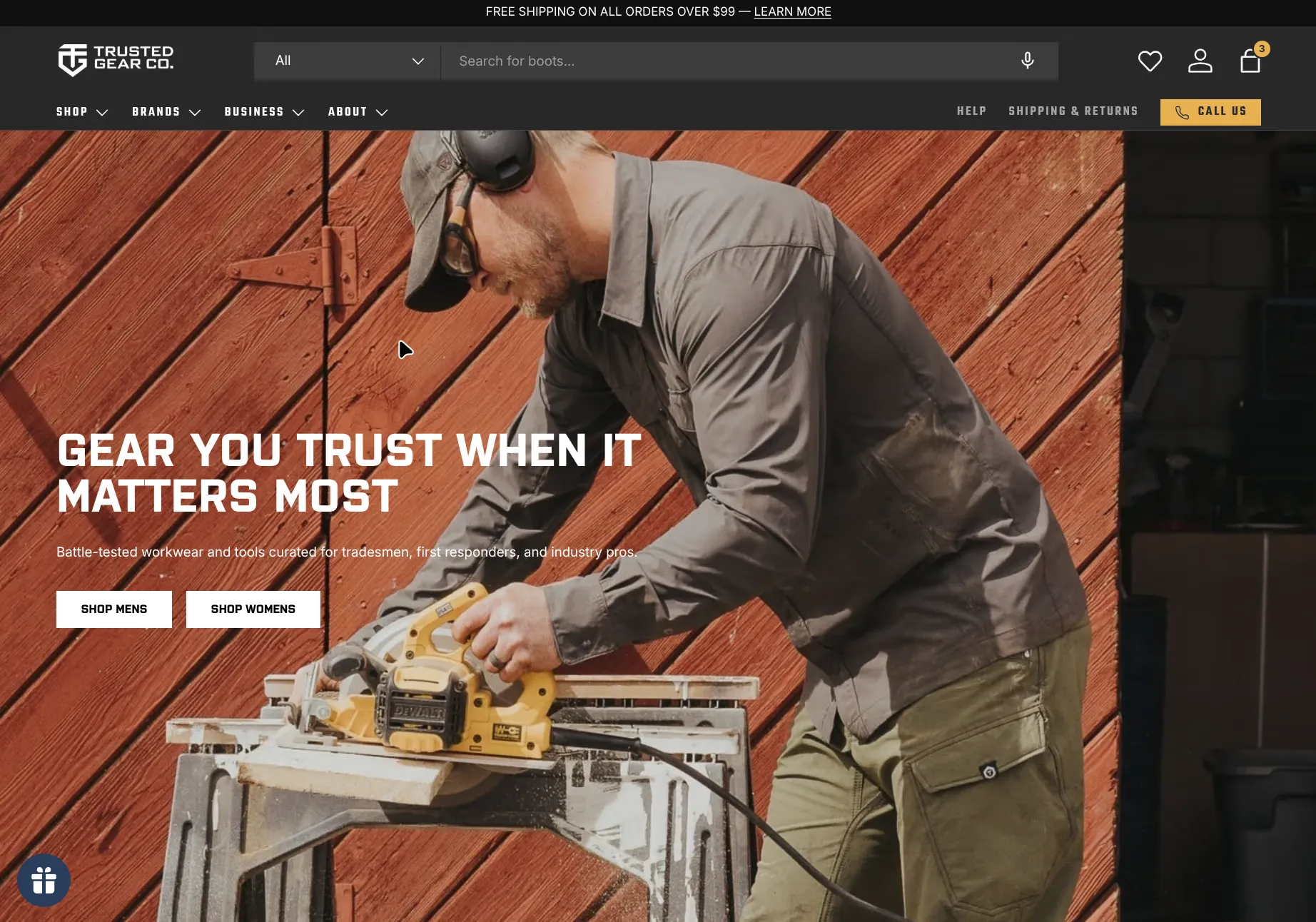View the shopping cart with 3 items
Screen dimensions: 1316x922
(x=1250, y=62)
